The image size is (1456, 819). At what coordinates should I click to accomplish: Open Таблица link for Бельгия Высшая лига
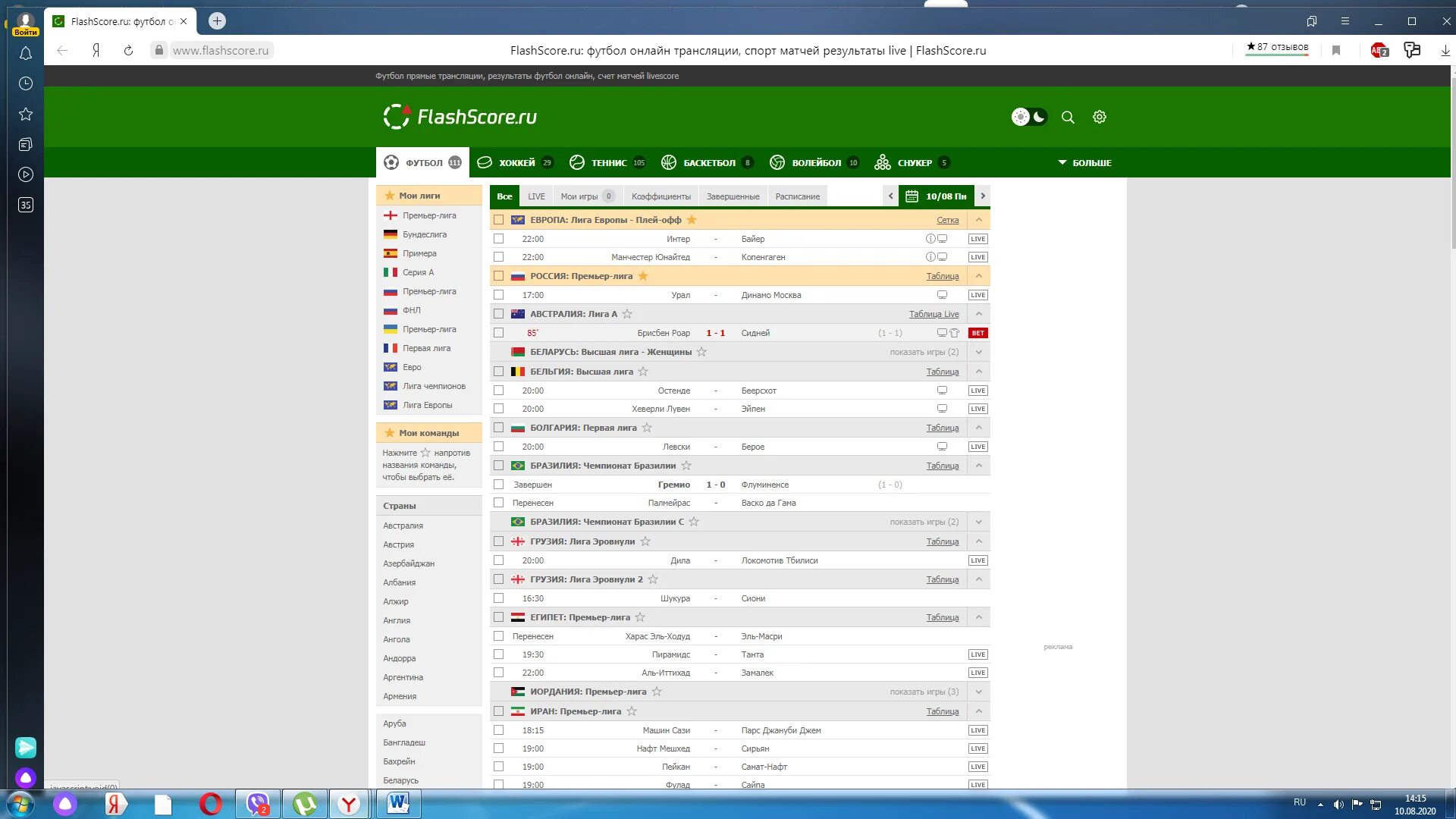(943, 372)
